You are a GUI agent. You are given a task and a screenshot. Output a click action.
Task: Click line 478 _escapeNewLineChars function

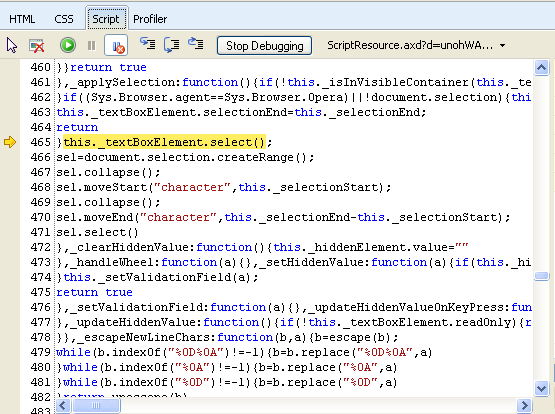tap(227, 337)
